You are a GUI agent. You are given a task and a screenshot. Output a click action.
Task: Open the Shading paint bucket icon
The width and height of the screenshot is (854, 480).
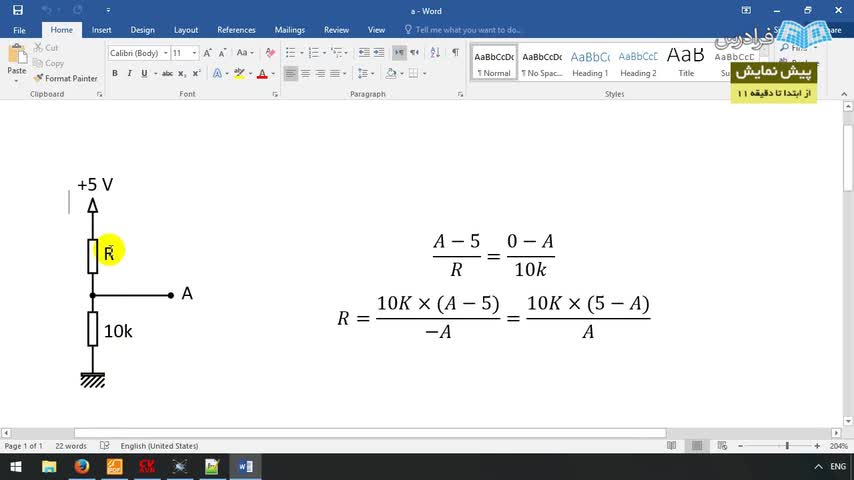tap(391, 73)
